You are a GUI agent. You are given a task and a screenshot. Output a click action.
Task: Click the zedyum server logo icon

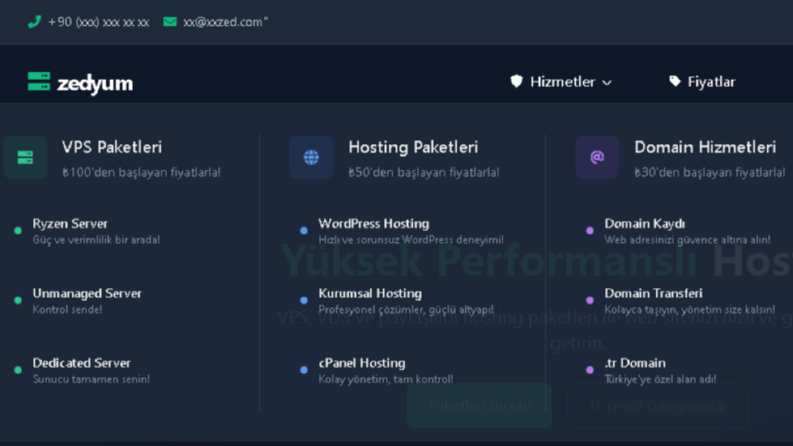tap(39, 81)
